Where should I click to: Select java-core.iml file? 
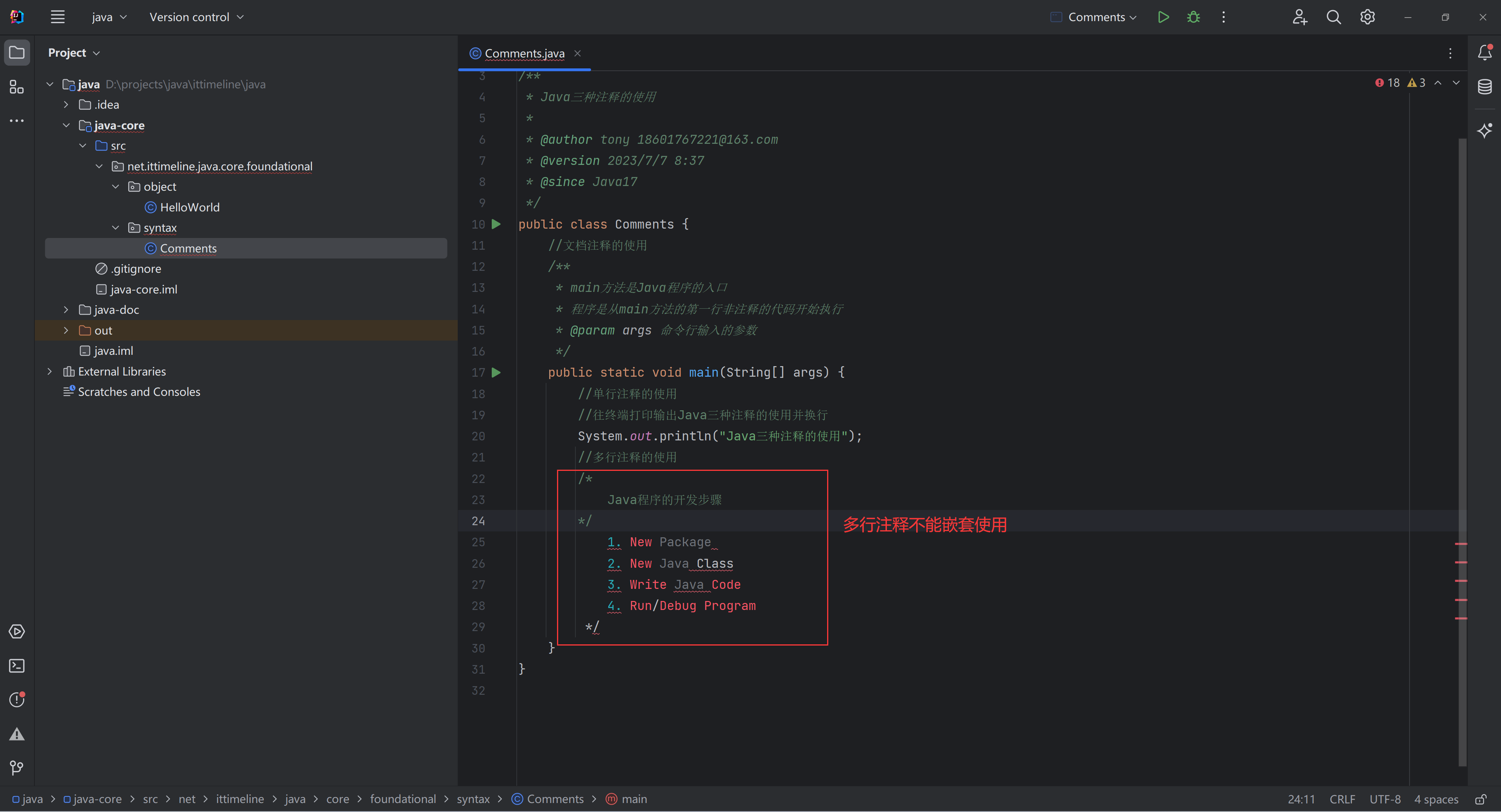[136, 290]
